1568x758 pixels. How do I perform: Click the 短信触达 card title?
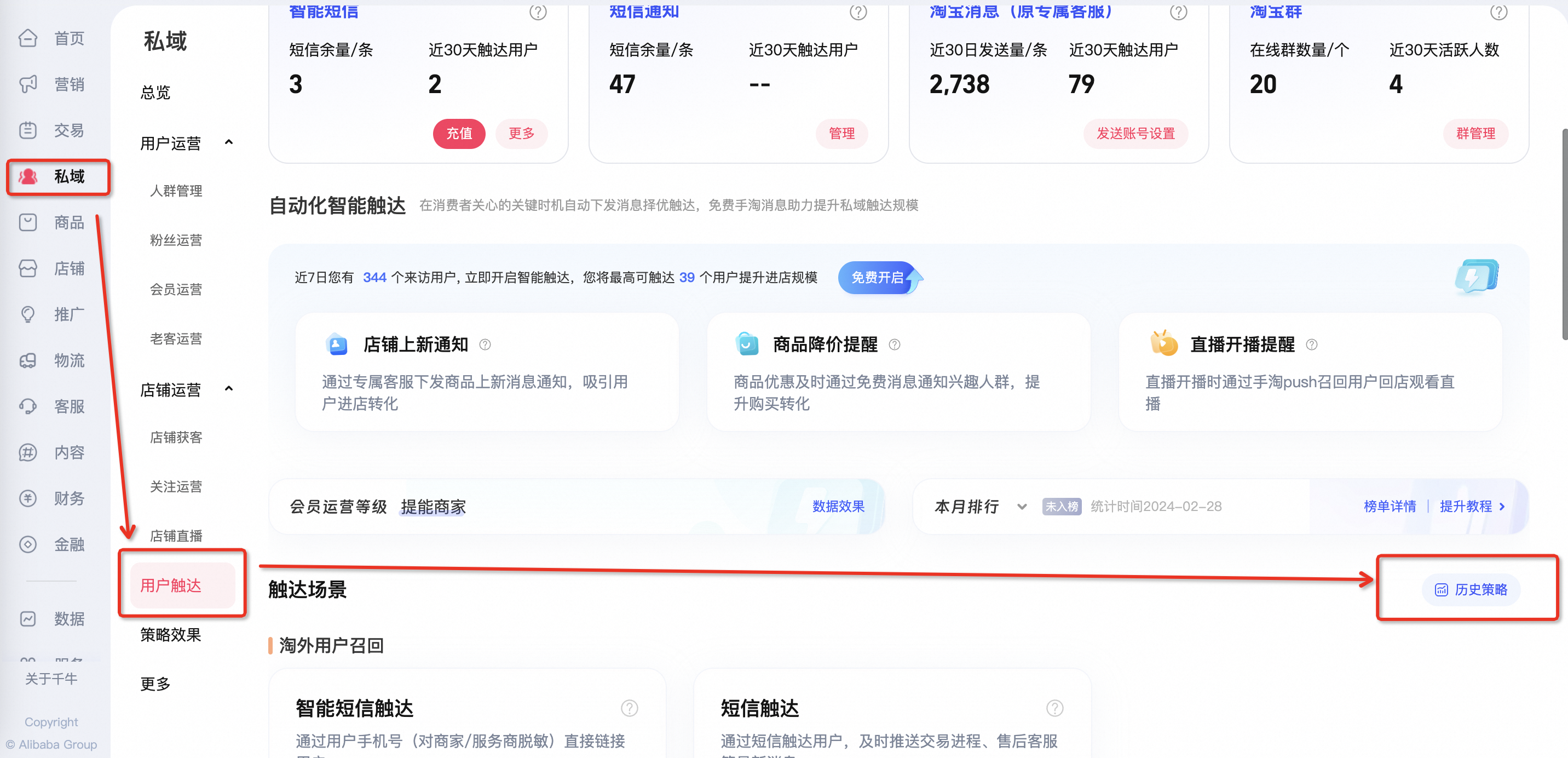point(760,708)
